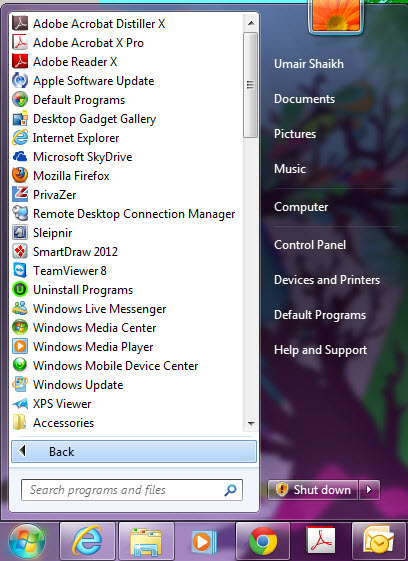Launch Adobe Acrobat X Pro by its name

tap(88, 43)
